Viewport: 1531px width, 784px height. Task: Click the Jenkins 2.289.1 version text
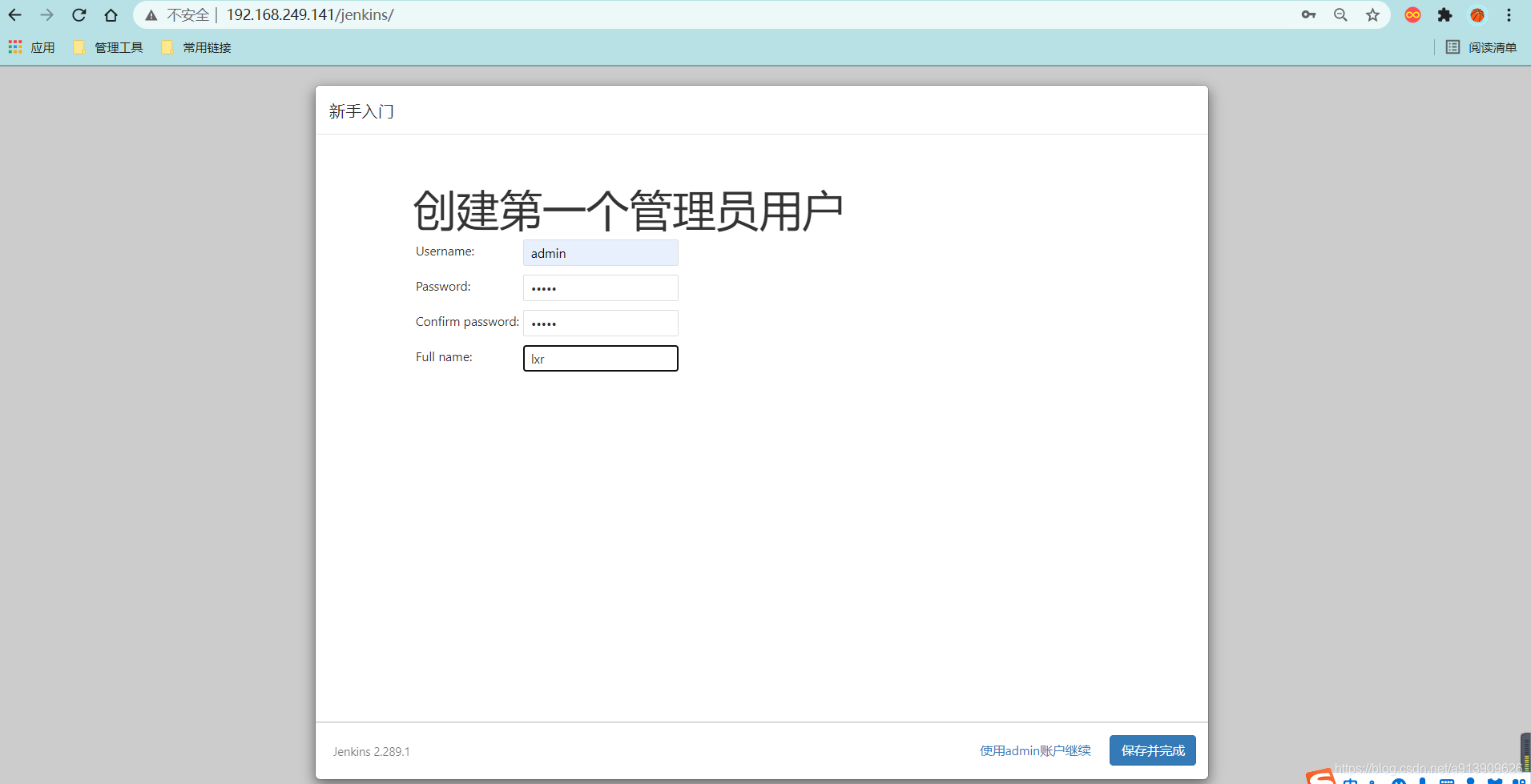(371, 752)
